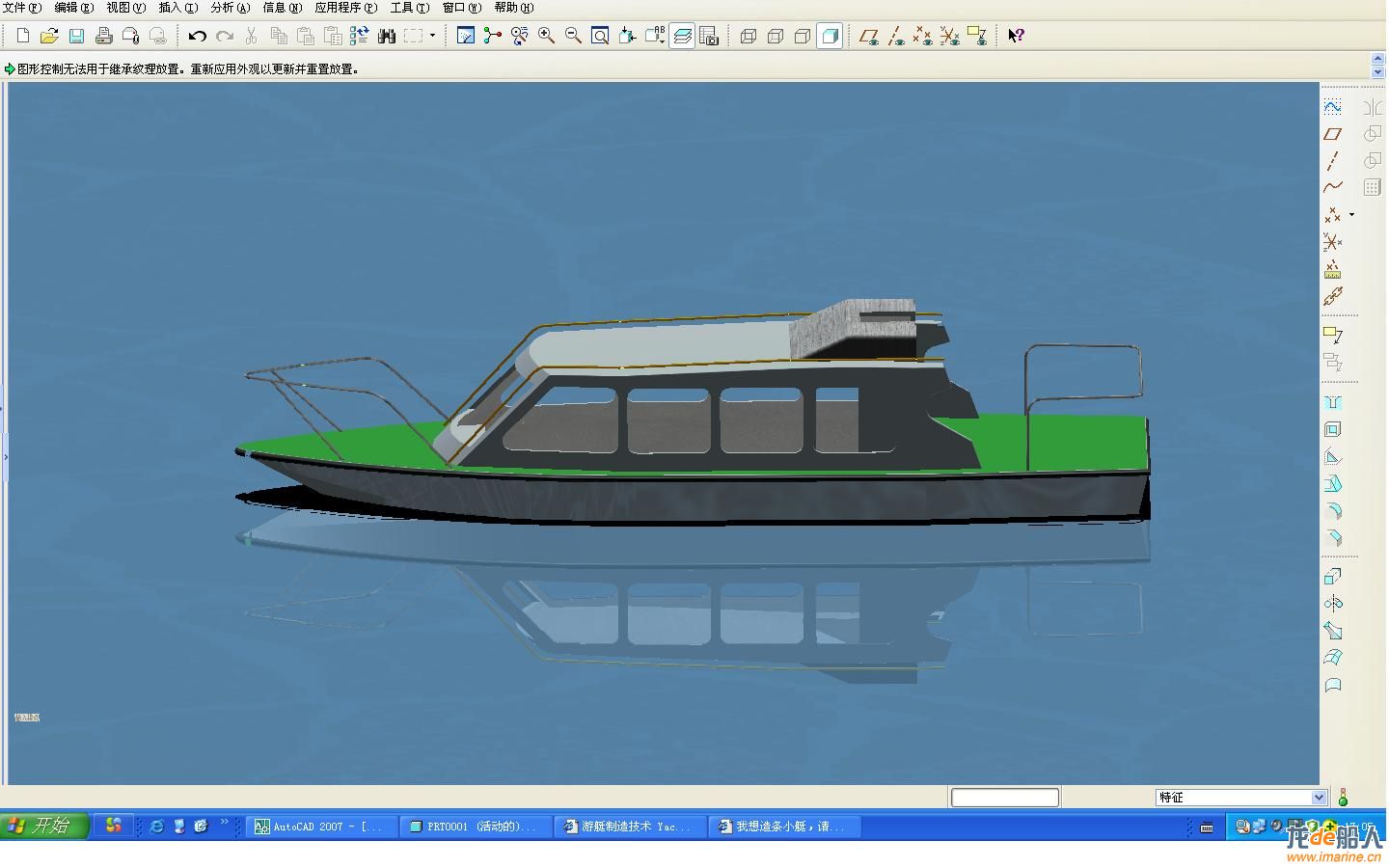Click the Windows 开始 Start button
This screenshot has width=1389, height=868.
tap(44, 826)
